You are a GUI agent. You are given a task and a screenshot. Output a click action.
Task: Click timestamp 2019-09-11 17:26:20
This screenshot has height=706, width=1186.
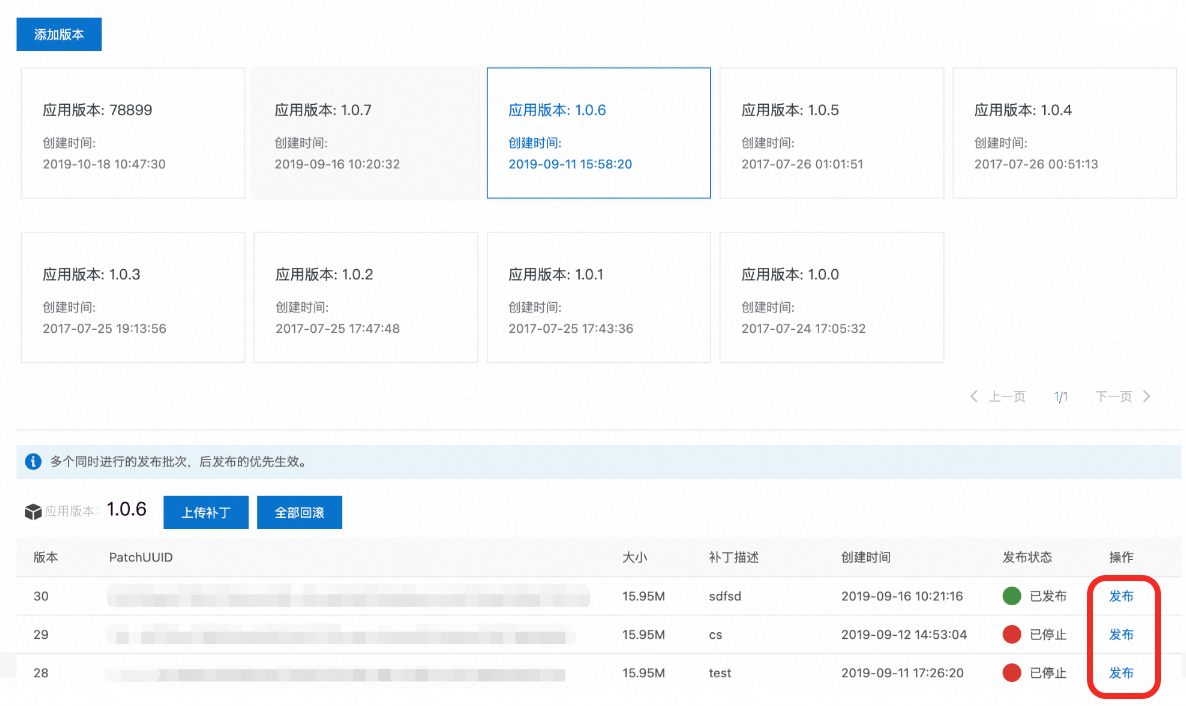point(902,673)
